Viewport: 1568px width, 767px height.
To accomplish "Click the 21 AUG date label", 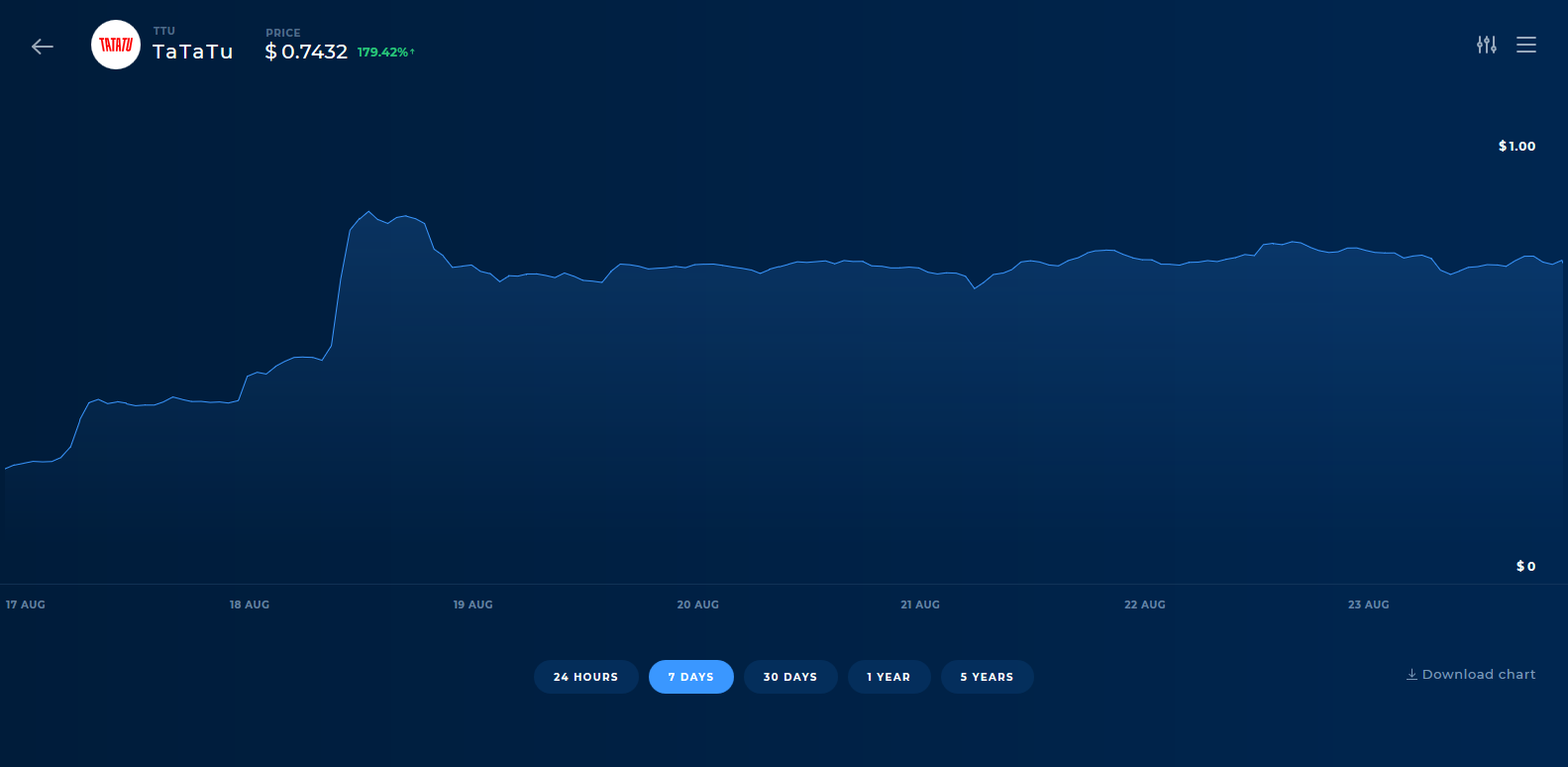I will pyautogui.click(x=920, y=604).
